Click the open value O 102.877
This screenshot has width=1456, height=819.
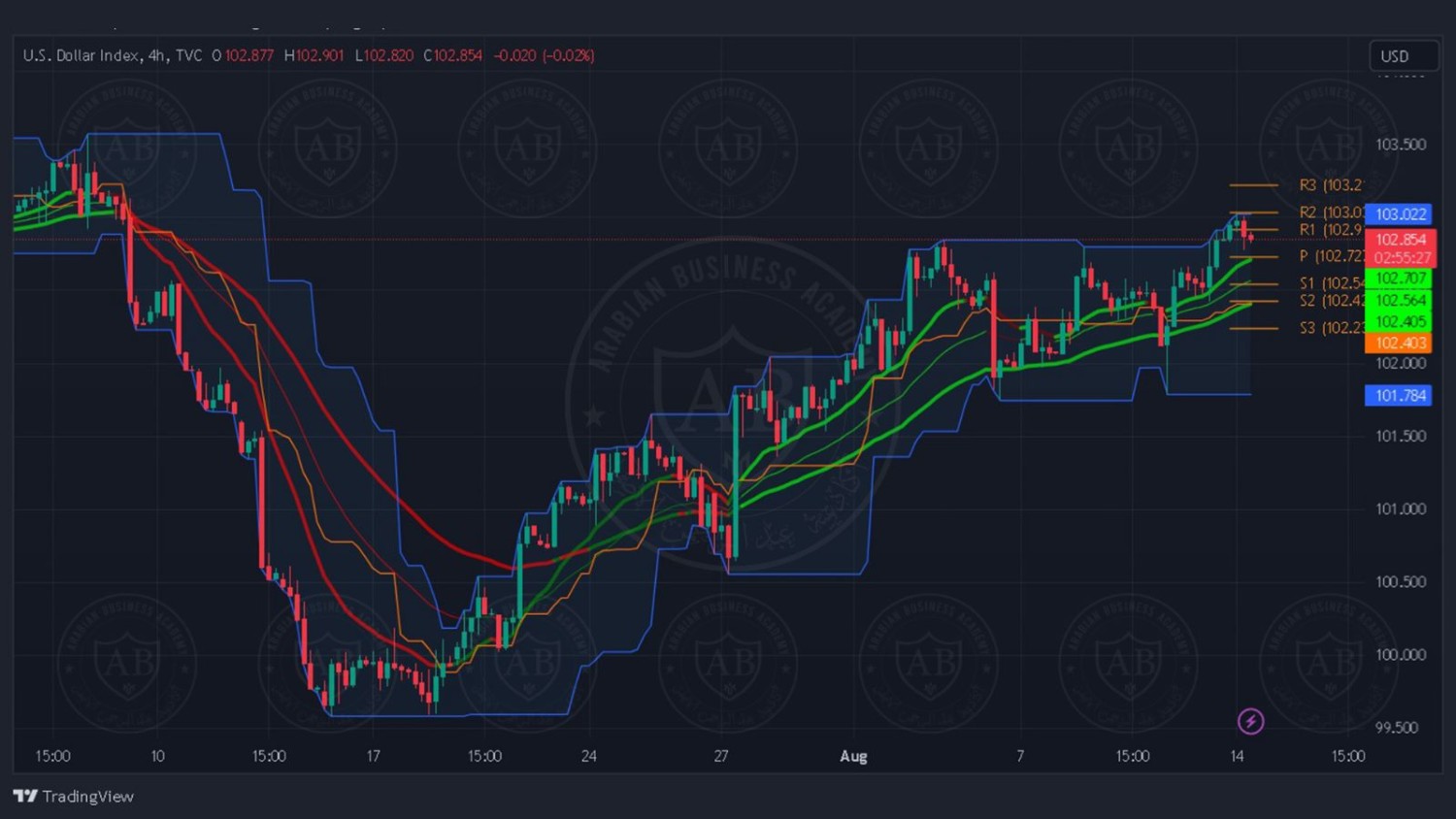point(243,55)
